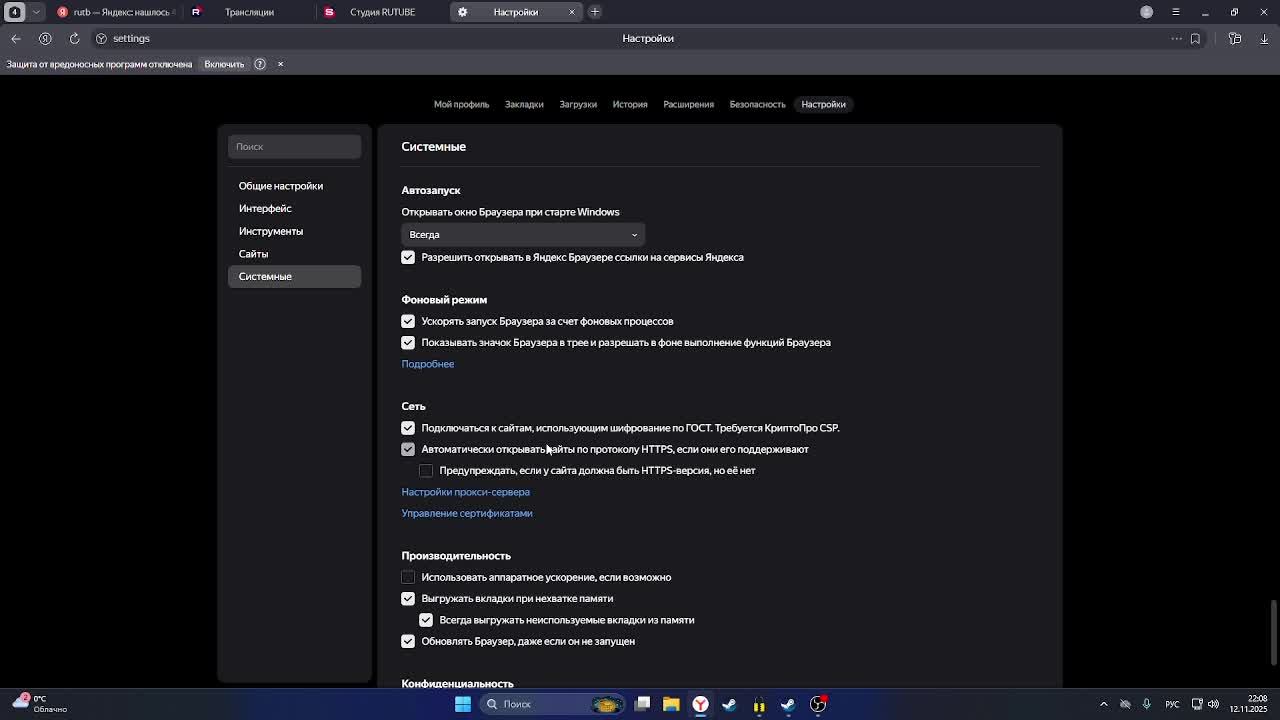The image size is (1280, 720).
Task: Toggle "Показывать значок Браузера в трее" checkbox
Action: [x=408, y=343]
